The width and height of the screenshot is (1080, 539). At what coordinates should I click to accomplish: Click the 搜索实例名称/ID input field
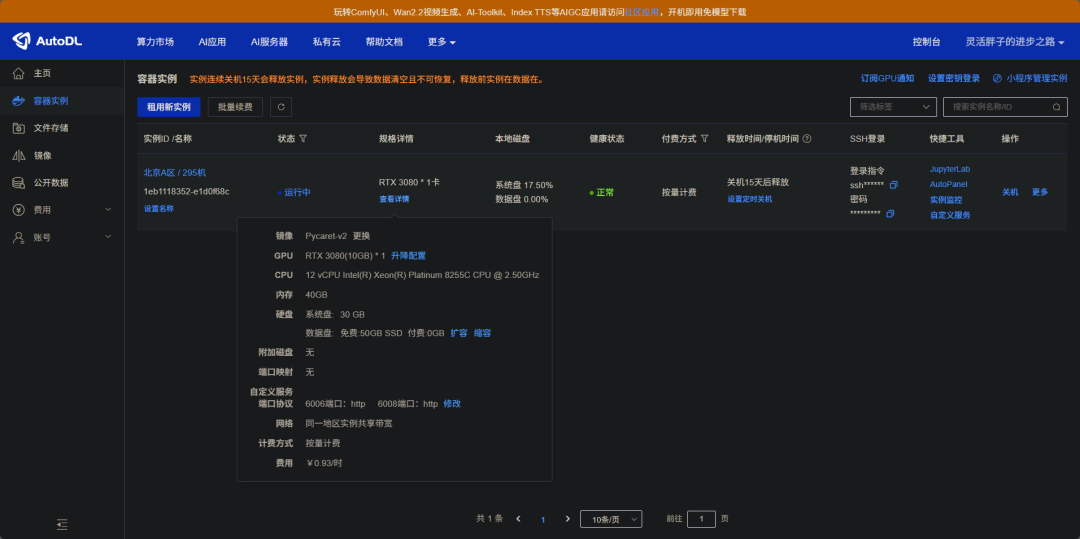(x=1006, y=107)
